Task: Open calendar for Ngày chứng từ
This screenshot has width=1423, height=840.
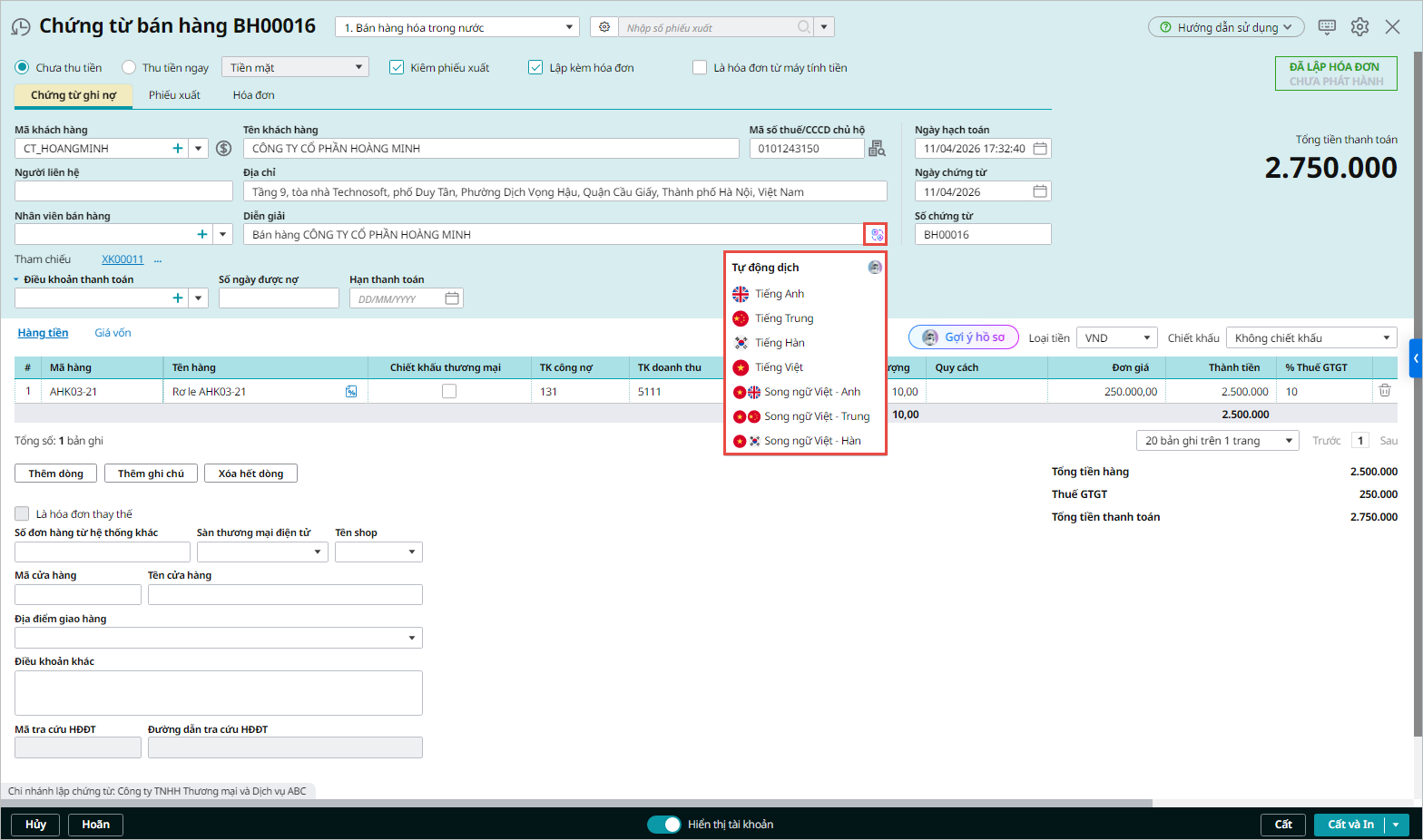Action: (x=1040, y=191)
